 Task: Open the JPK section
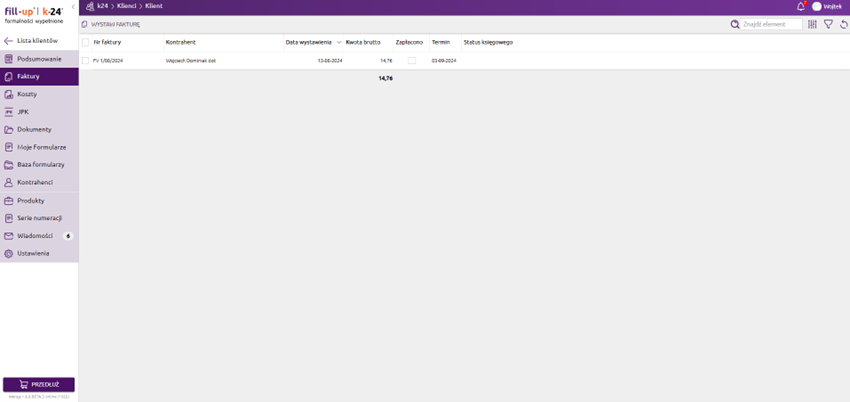[39, 112]
